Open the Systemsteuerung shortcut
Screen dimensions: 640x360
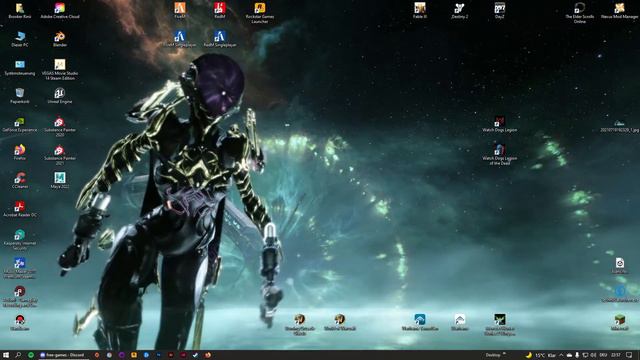(20, 68)
